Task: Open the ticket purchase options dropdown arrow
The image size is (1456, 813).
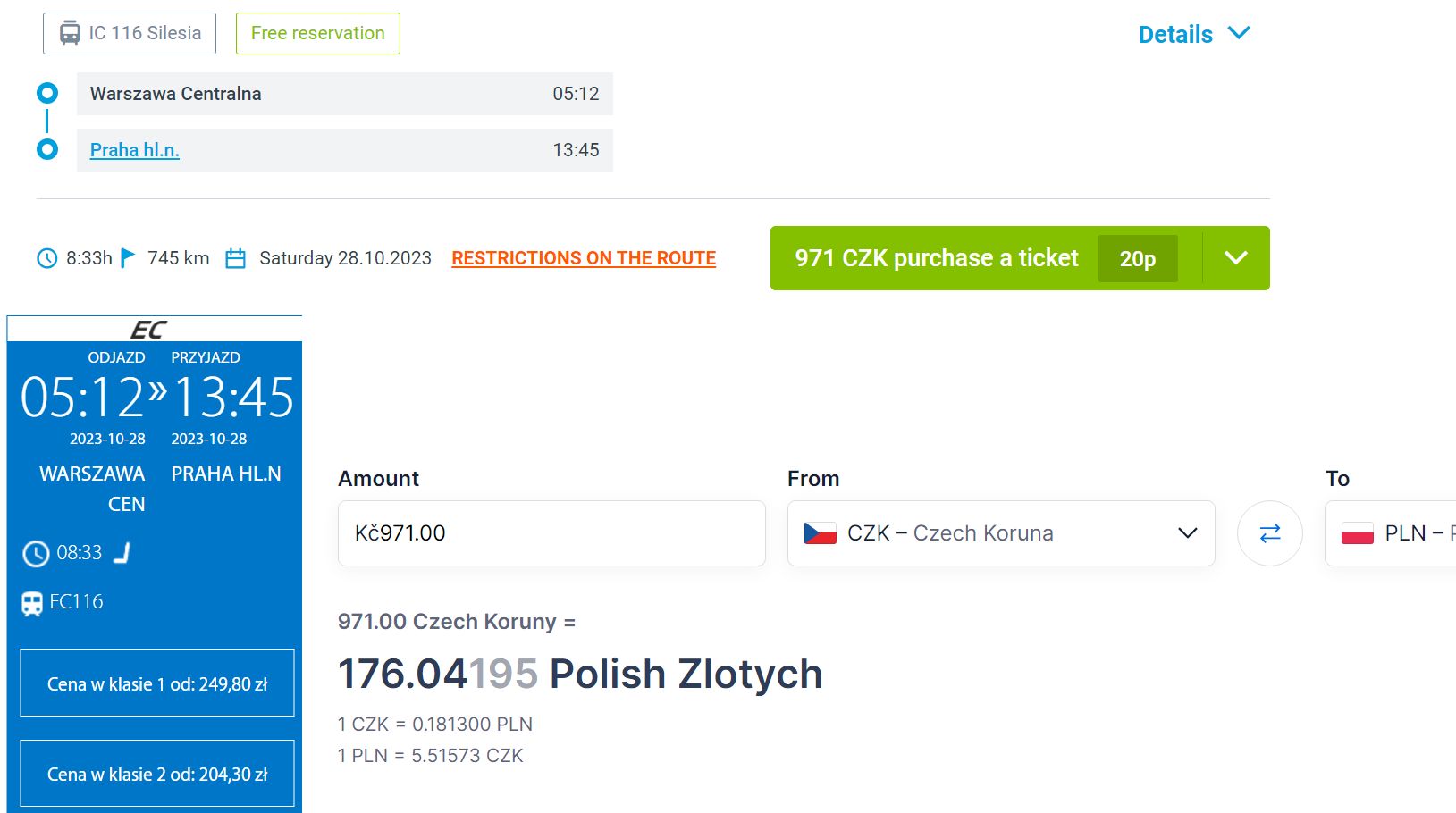Action: [1235, 258]
